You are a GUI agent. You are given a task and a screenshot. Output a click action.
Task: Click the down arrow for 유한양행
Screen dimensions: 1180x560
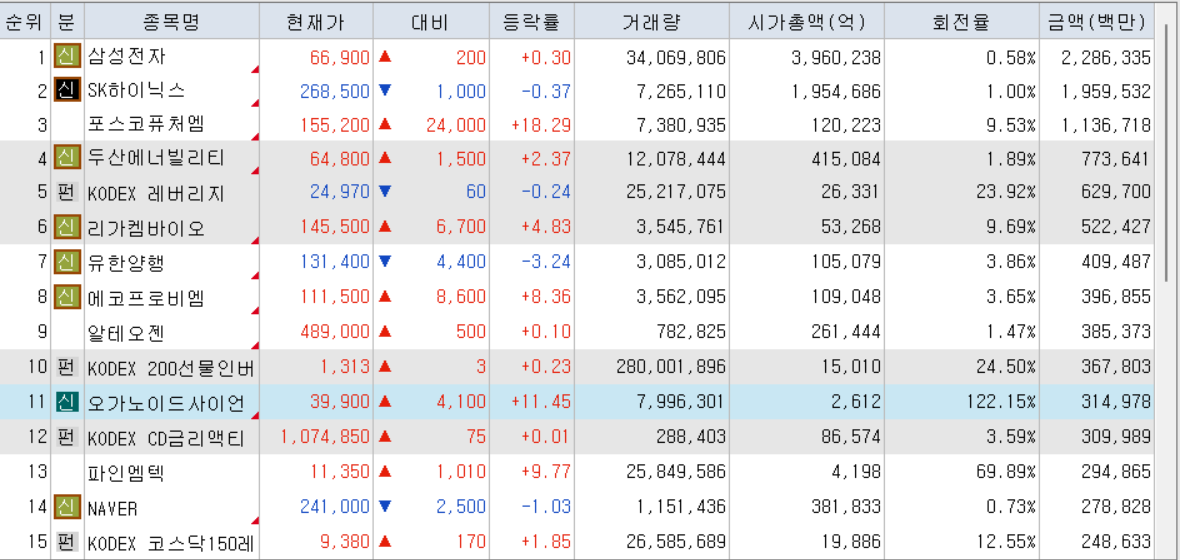(385, 262)
